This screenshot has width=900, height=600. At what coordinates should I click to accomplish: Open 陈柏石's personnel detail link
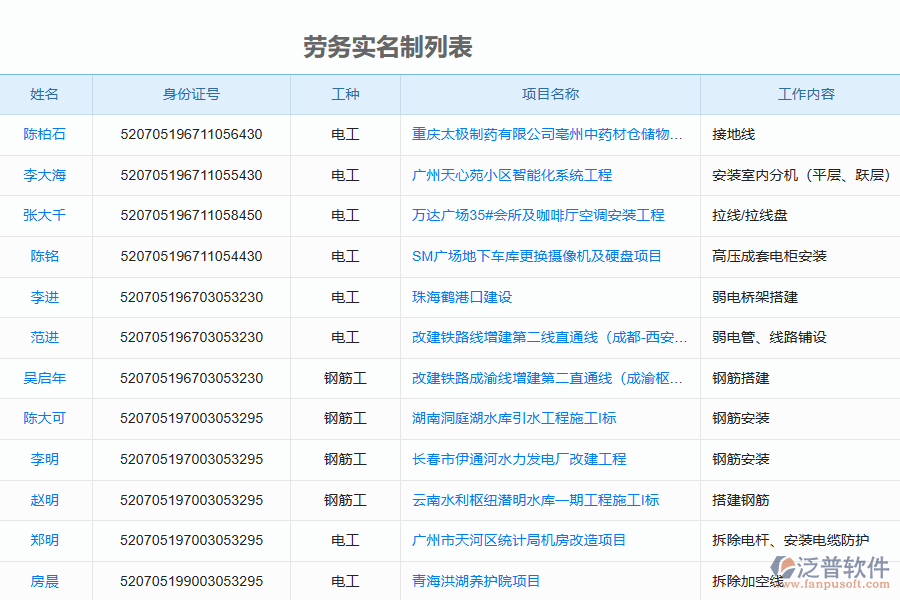tap(46, 134)
